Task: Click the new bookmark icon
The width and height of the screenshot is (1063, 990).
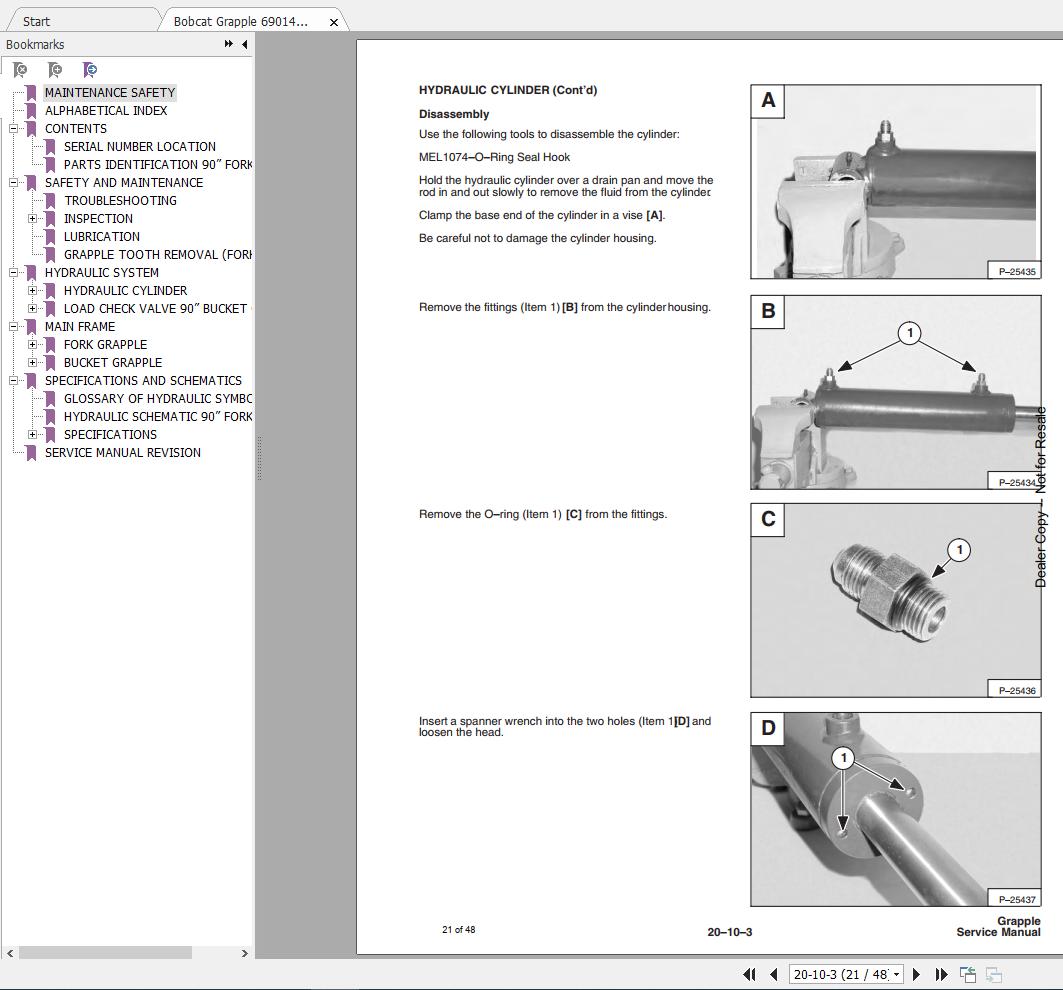Action: 55,70
